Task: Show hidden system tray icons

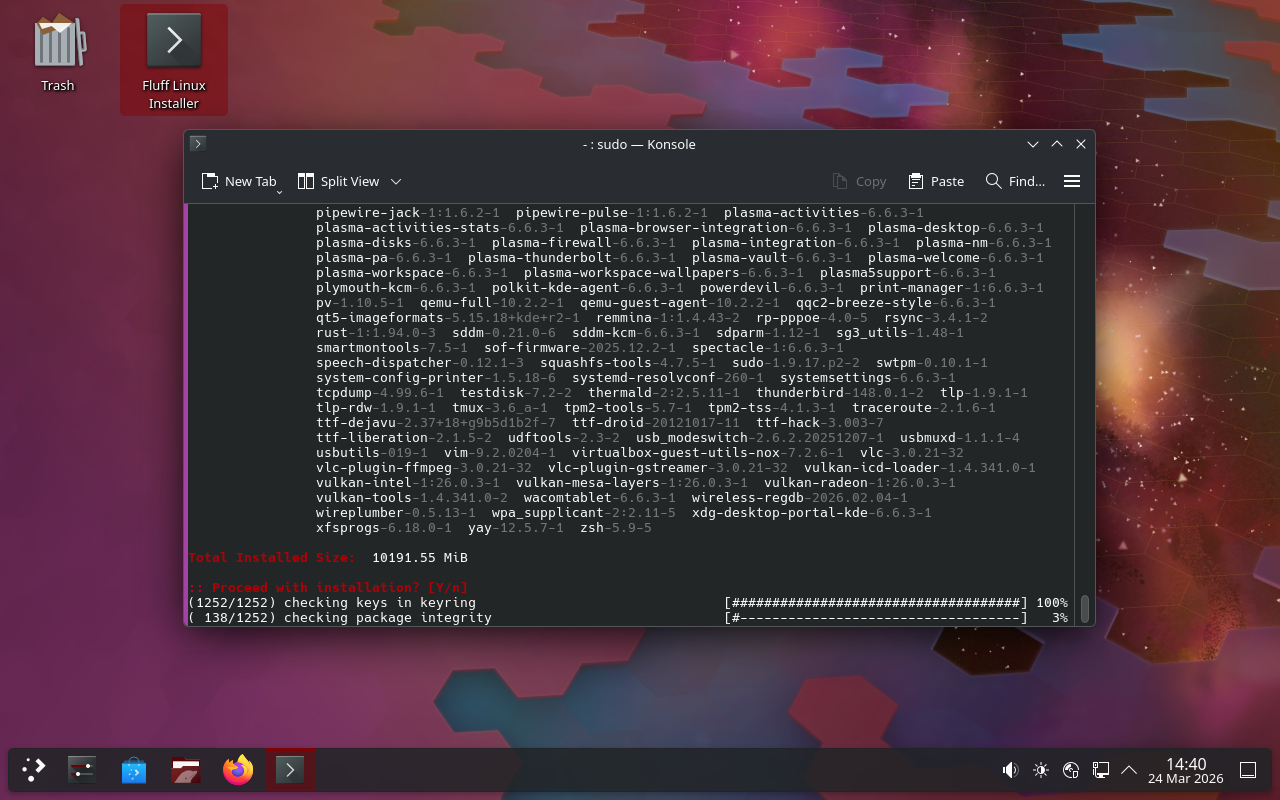Action: point(1129,770)
